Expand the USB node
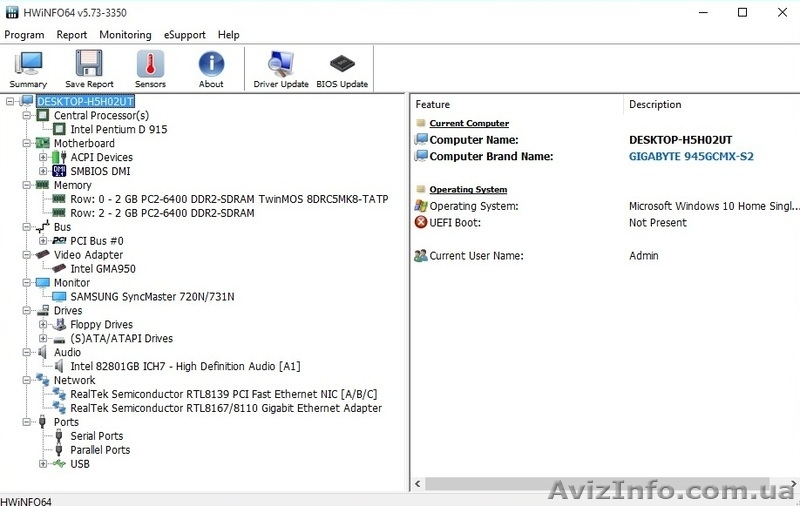The width and height of the screenshot is (800, 506). pos(43,464)
